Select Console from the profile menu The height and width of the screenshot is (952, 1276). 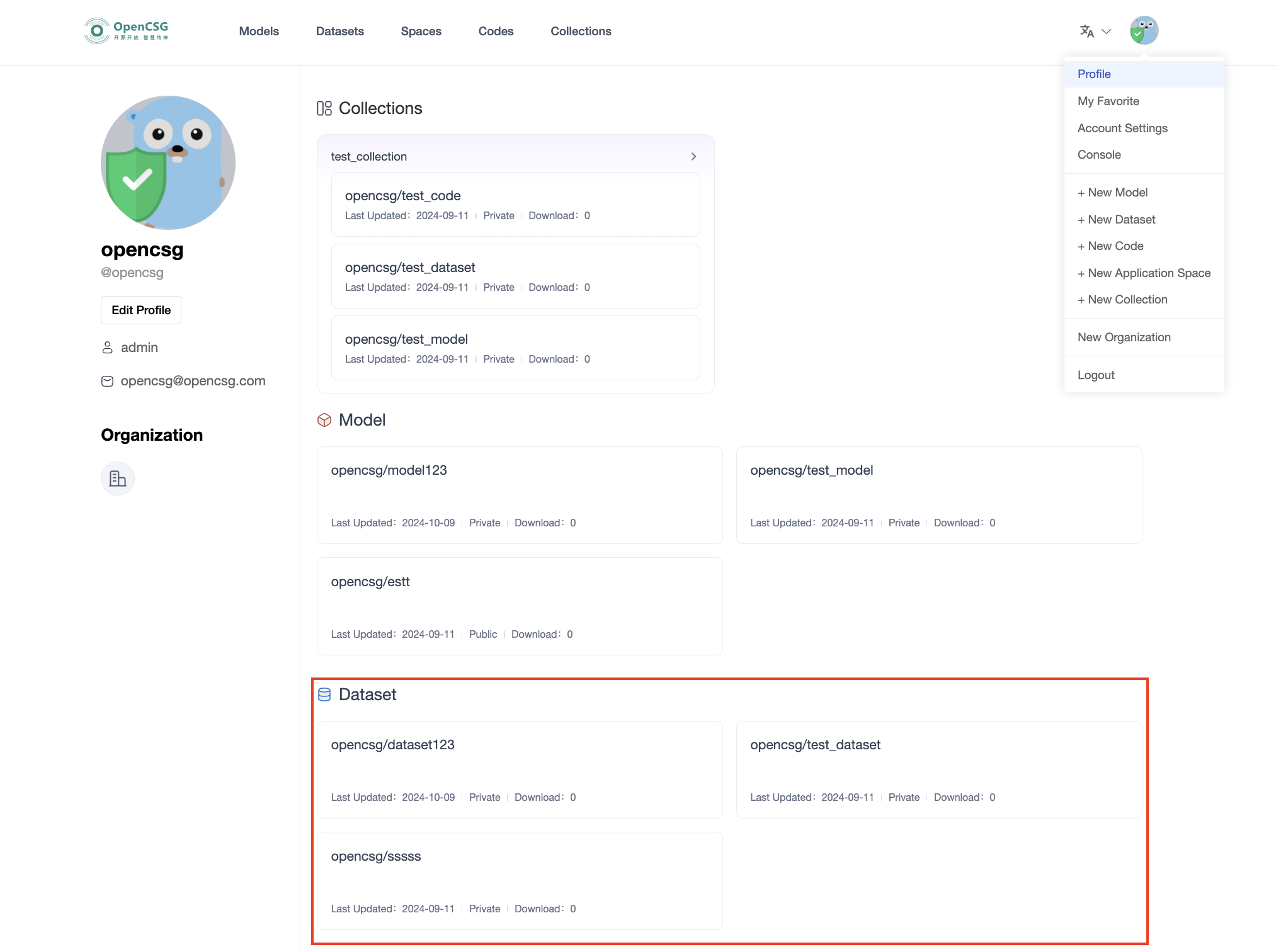point(1099,154)
